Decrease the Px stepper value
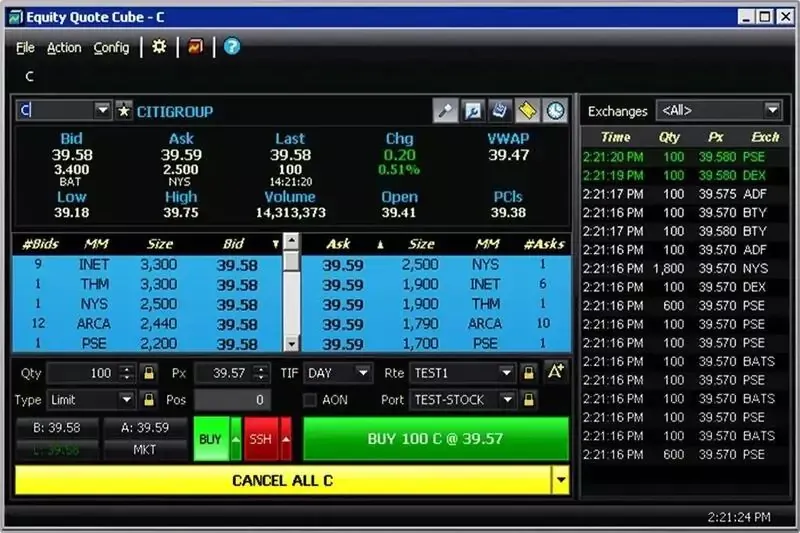The width and height of the screenshot is (800, 533). click(x=261, y=378)
